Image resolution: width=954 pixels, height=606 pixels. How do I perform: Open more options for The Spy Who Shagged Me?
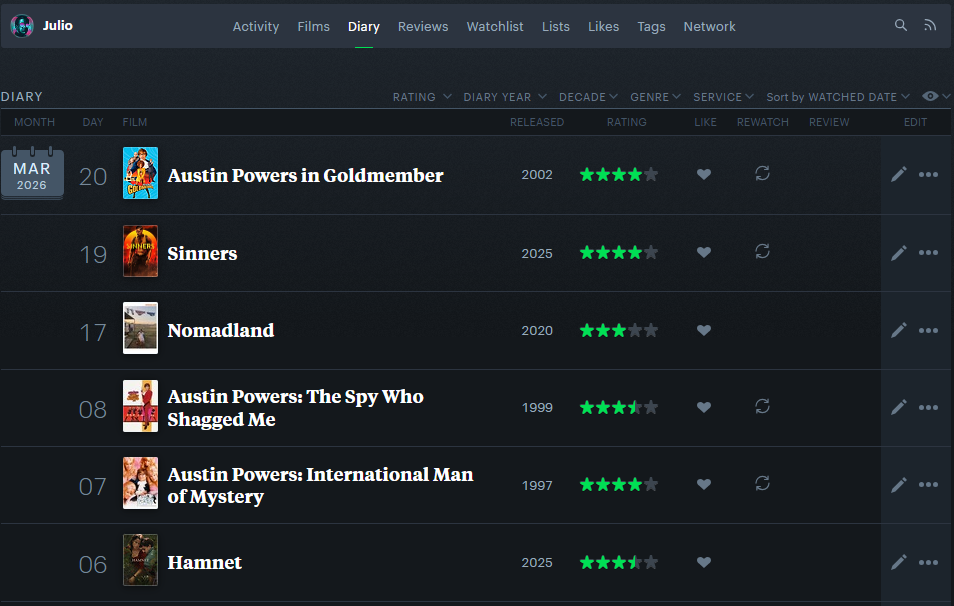coord(928,407)
